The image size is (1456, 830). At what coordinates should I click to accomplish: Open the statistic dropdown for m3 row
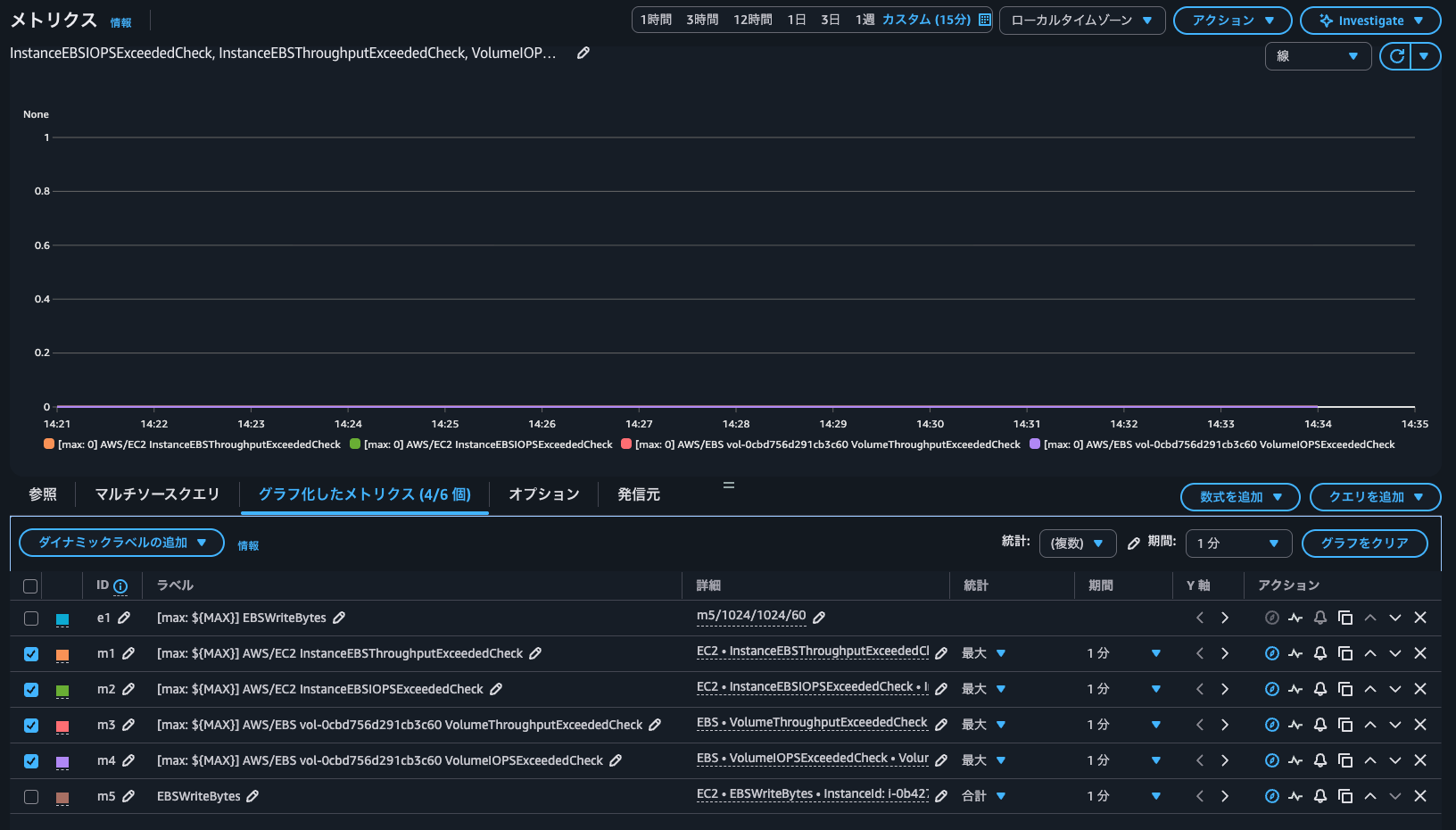[983, 725]
